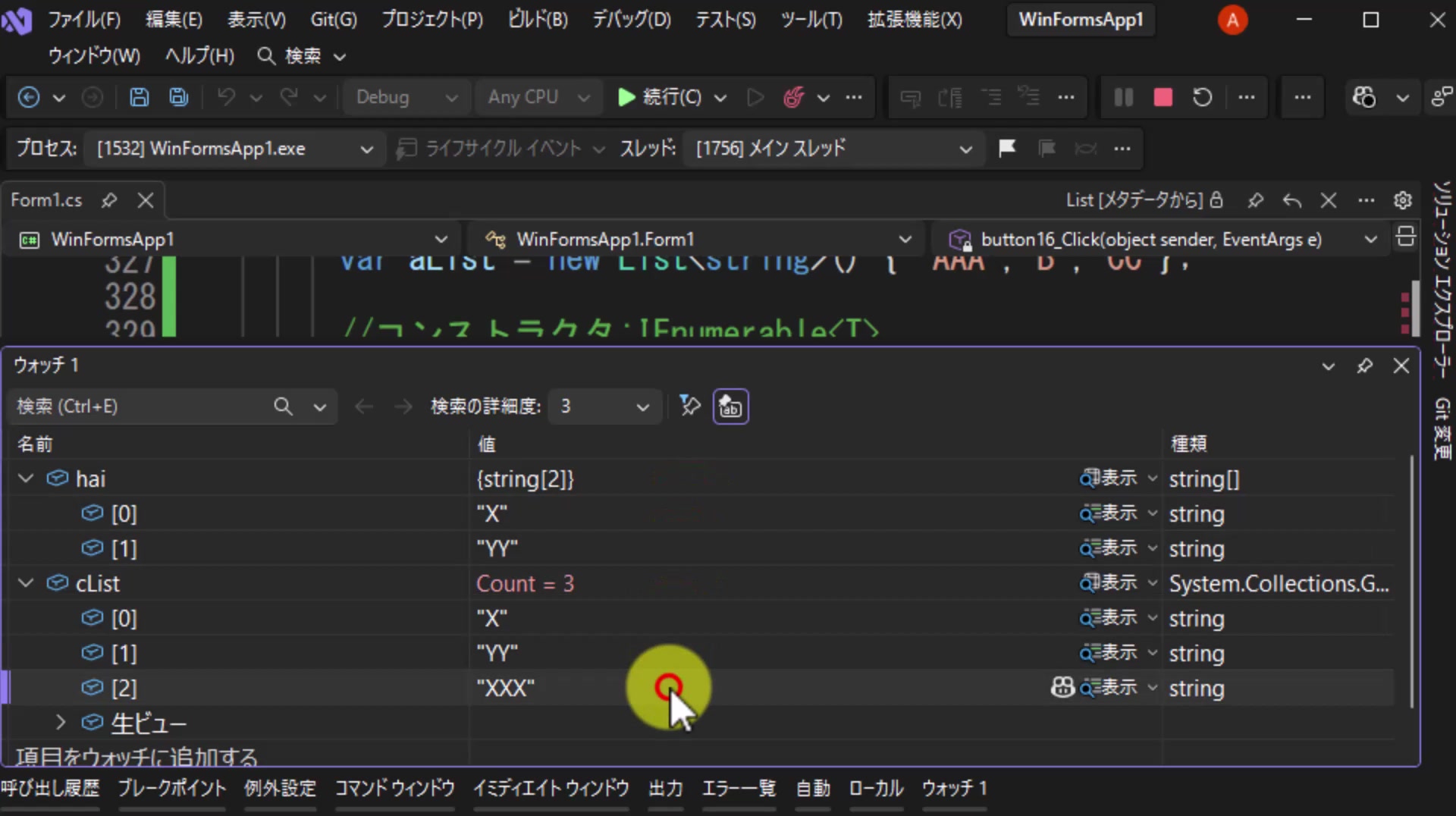Image resolution: width=1456 pixels, height=816 pixels.
Task: Switch to ブレークポイント tab
Action: 172,789
